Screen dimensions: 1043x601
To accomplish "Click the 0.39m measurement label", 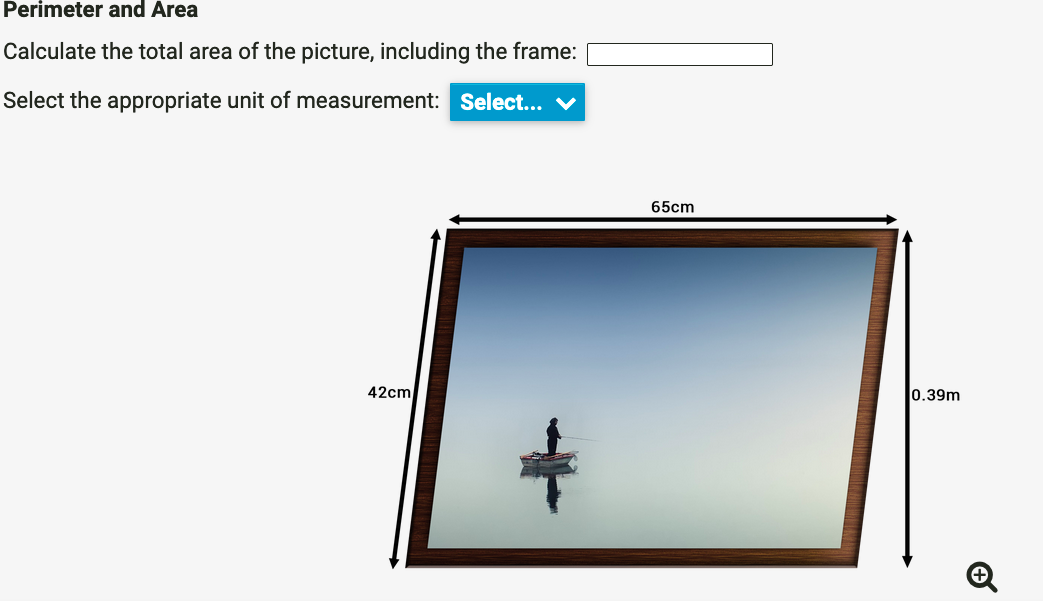I will (x=934, y=395).
